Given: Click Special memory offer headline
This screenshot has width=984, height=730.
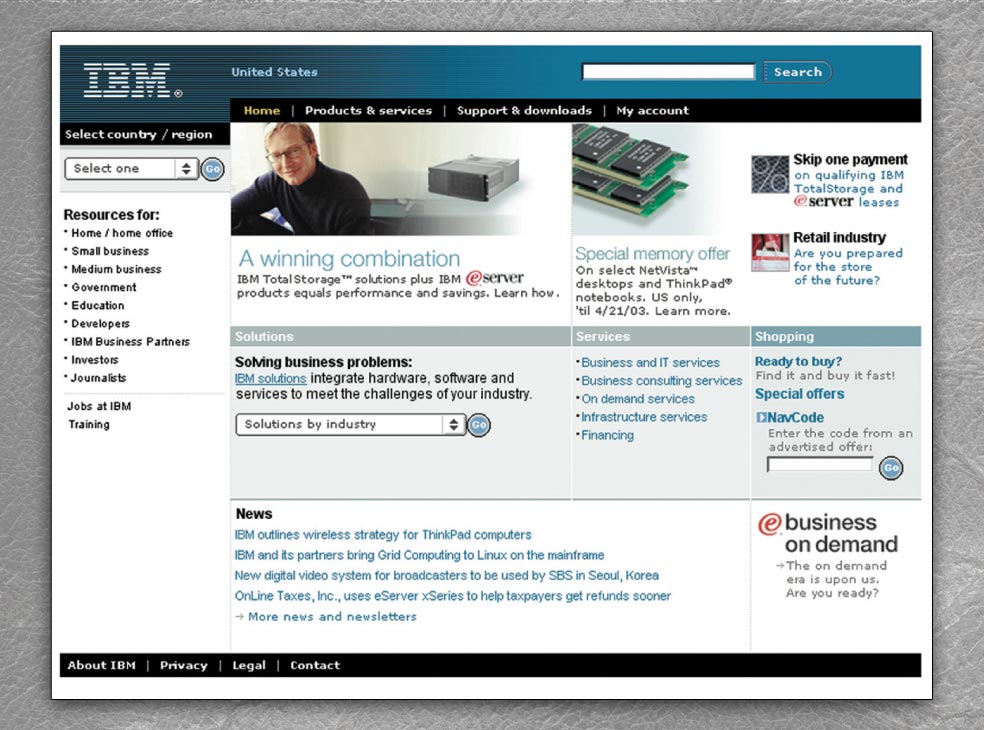Looking at the screenshot, I should click(652, 254).
